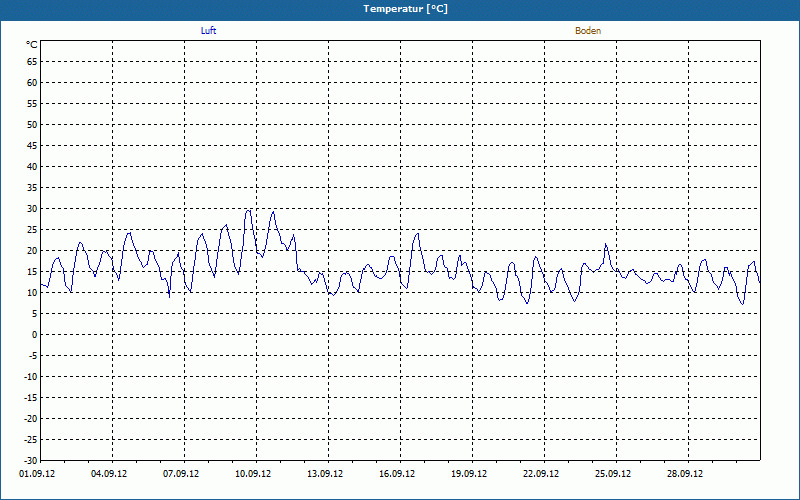Click the 10 value on y-axis
This screenshot has width=800, height=500.
32,293
